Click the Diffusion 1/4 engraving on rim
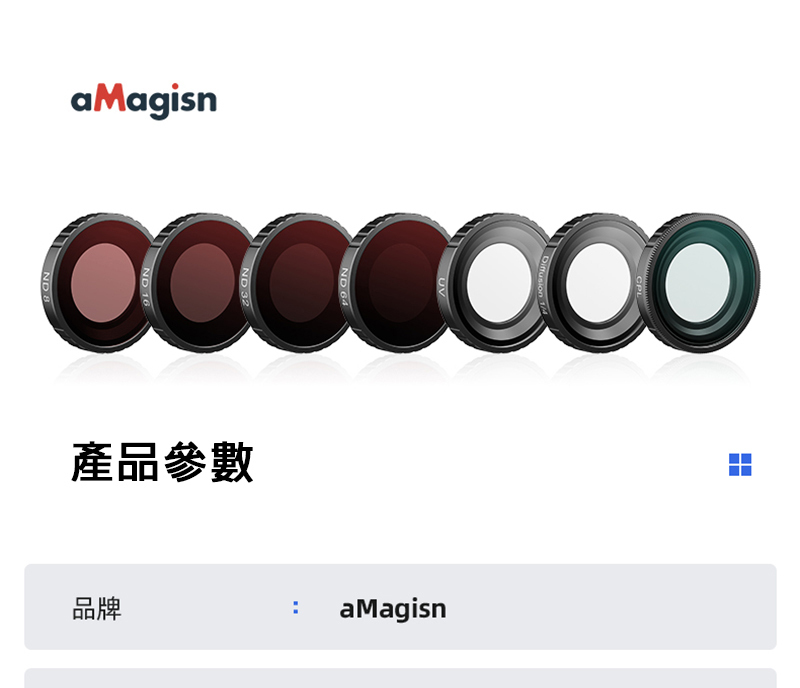Screen dimensions: 800x688 click(x=543, y=284)
